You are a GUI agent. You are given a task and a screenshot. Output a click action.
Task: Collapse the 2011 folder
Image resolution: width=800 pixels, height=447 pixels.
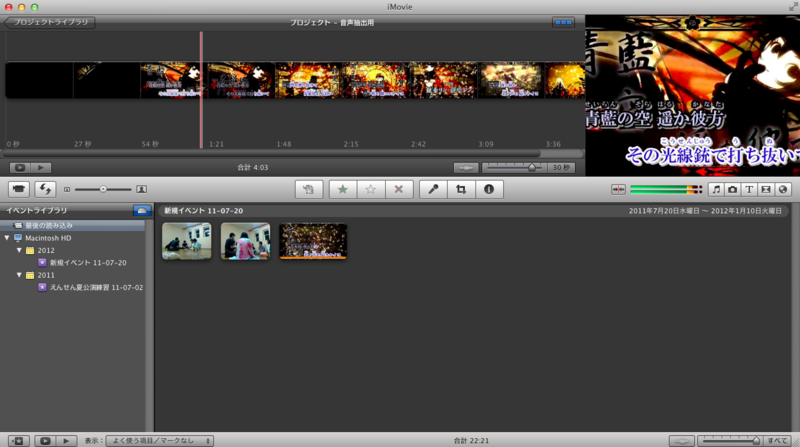tap(19, 275)
